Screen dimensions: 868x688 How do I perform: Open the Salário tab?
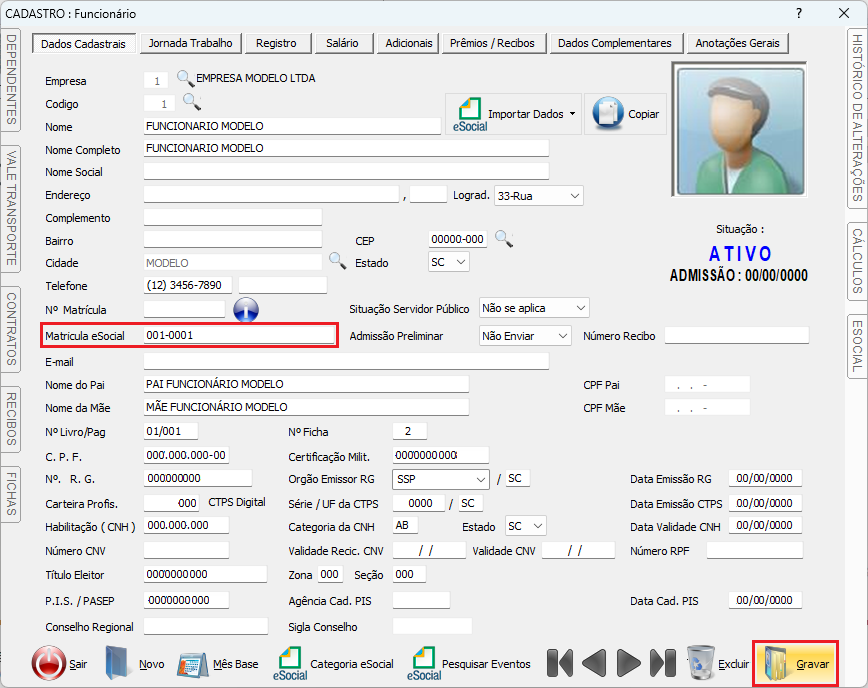click(x=342, y=43)
